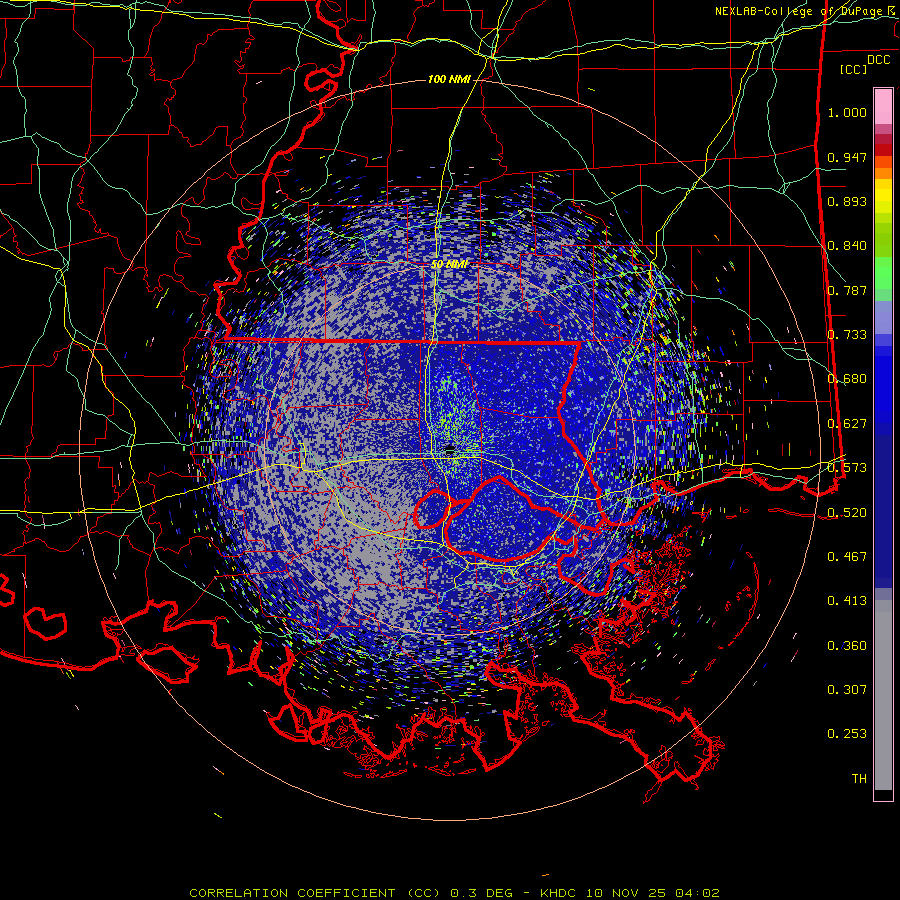Click the 100 NMI range ring label
The image size is (900, 900).
coord(449,79)
